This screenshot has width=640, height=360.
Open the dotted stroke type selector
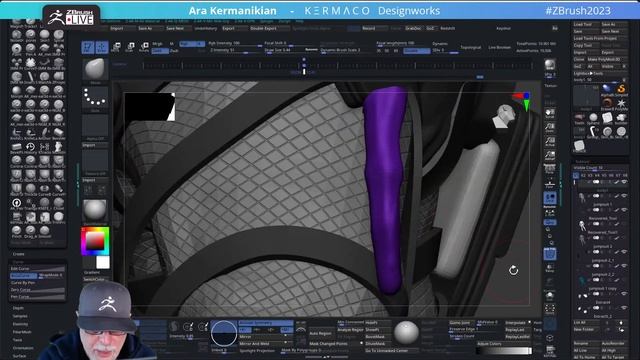pyautogui.click(x=95, y=98)
